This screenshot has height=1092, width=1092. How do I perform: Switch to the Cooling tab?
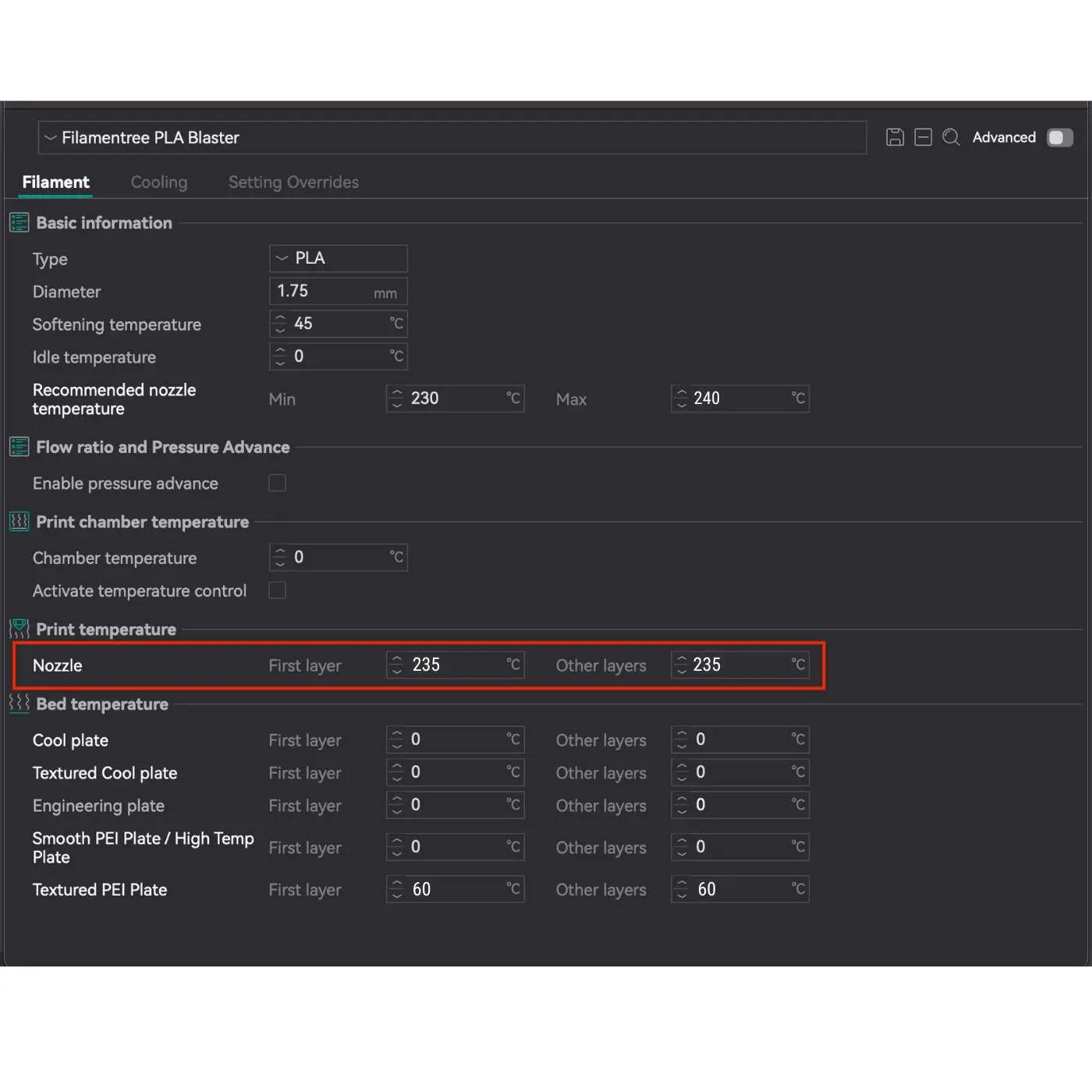[x=159, y=182]
